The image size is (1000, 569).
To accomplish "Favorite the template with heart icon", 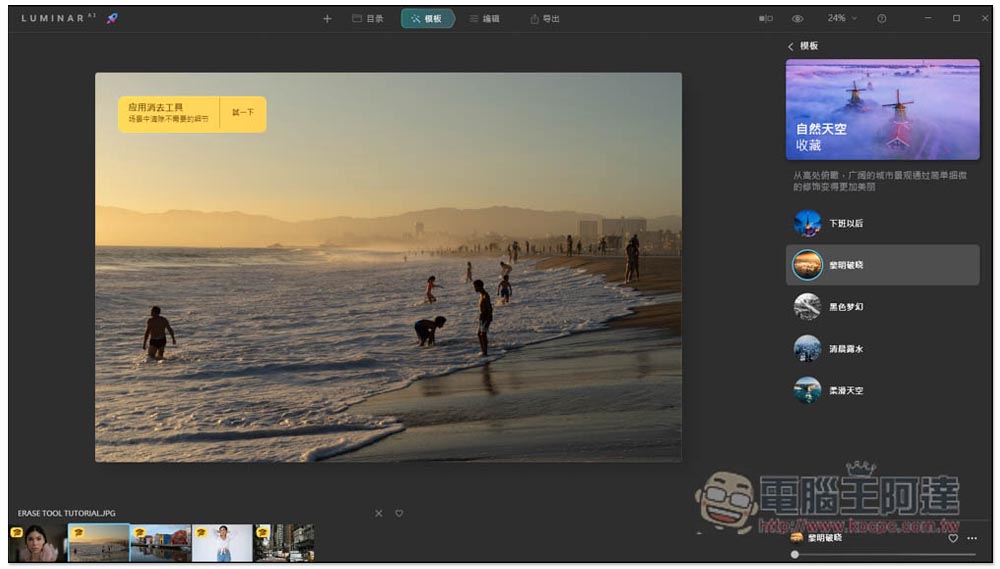I will (953, 538).
